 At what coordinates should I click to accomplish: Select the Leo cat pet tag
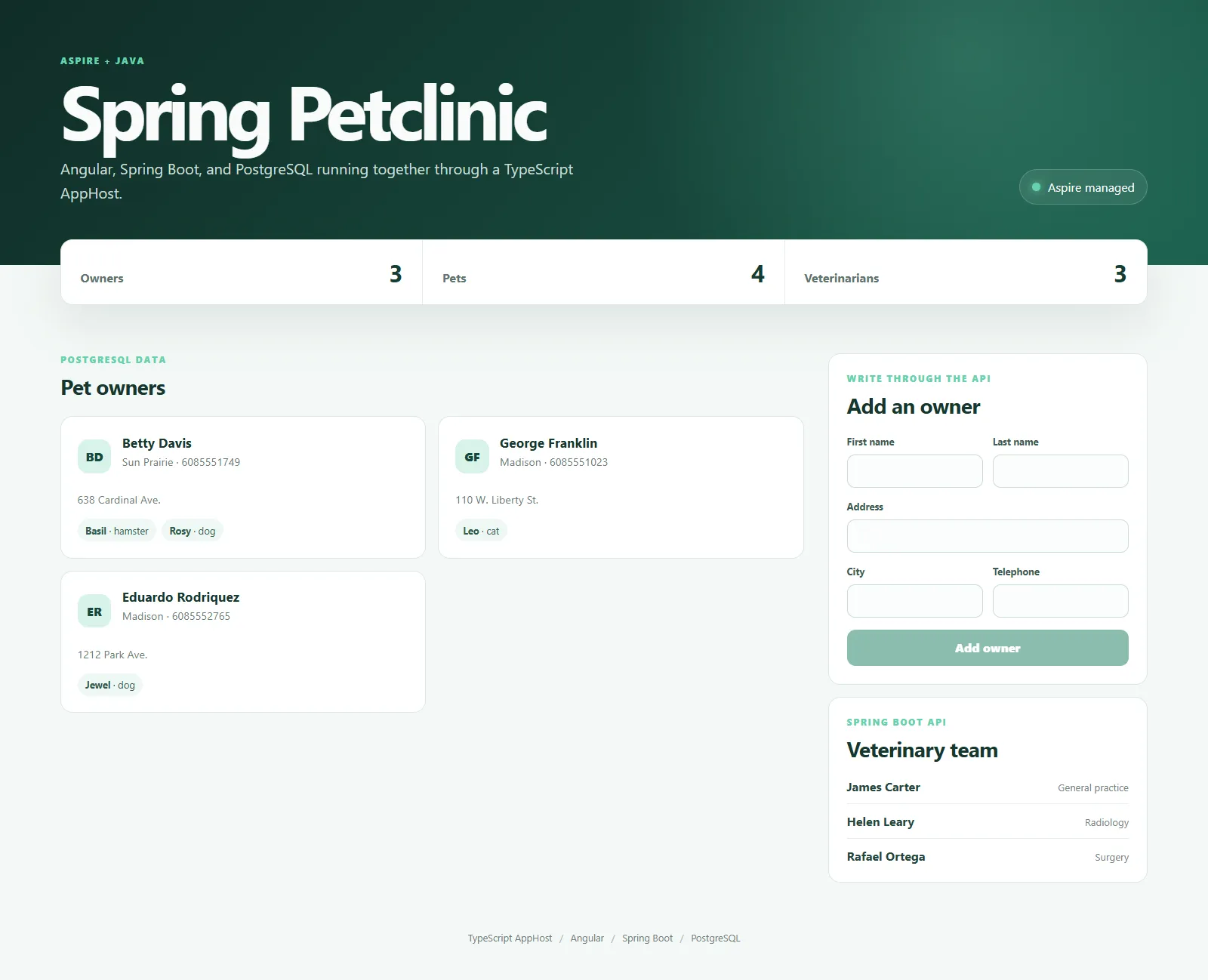point(481,531)
